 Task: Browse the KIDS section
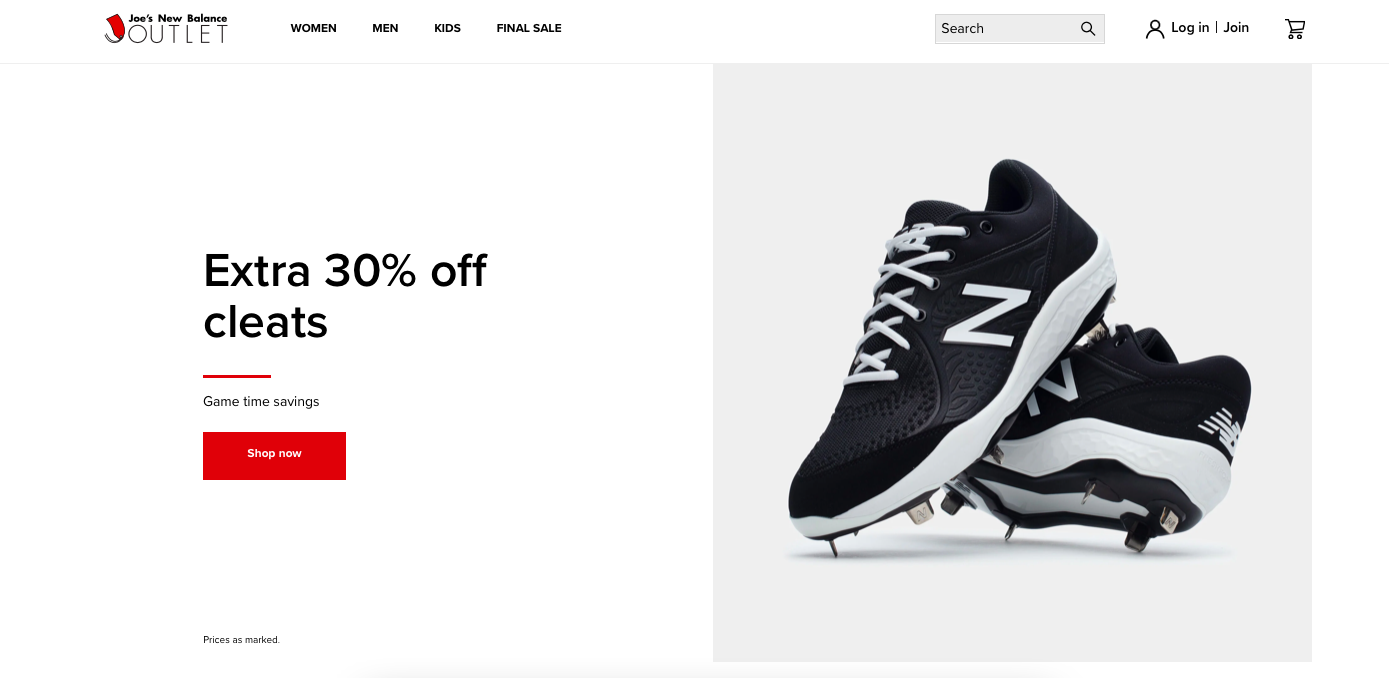(x=447, y=28)
